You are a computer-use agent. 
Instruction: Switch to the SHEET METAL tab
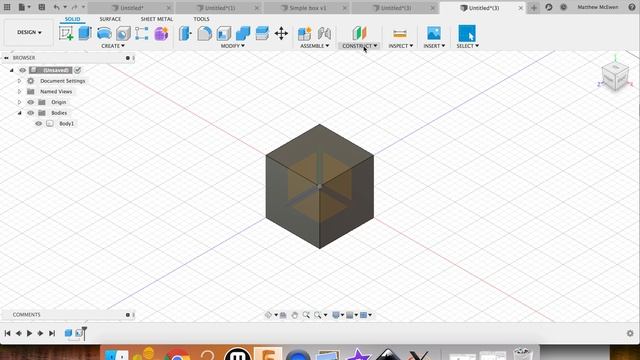157,19
